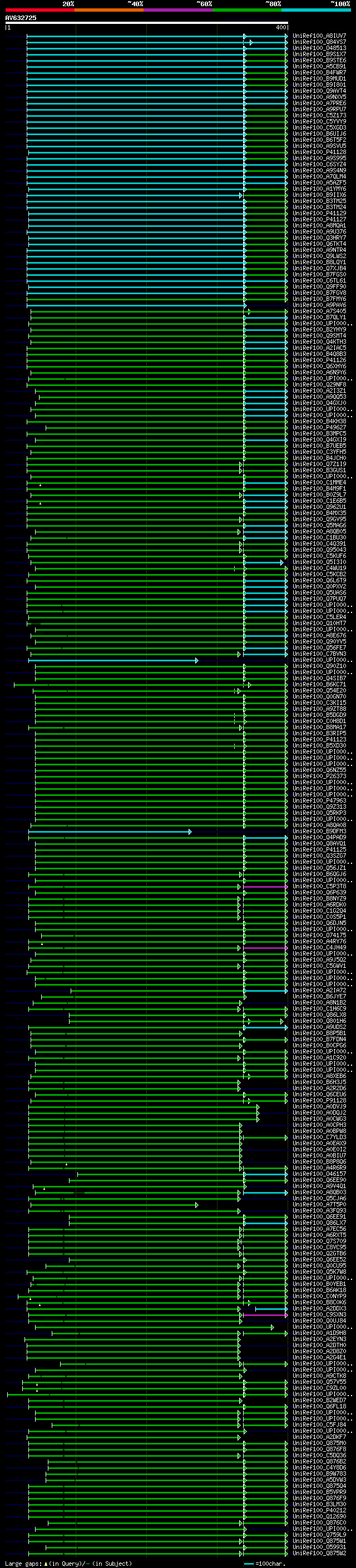Select UniRef100_B2YHY9 row label
Viewport: 356px width, 1568px height.
pos(319,329)
